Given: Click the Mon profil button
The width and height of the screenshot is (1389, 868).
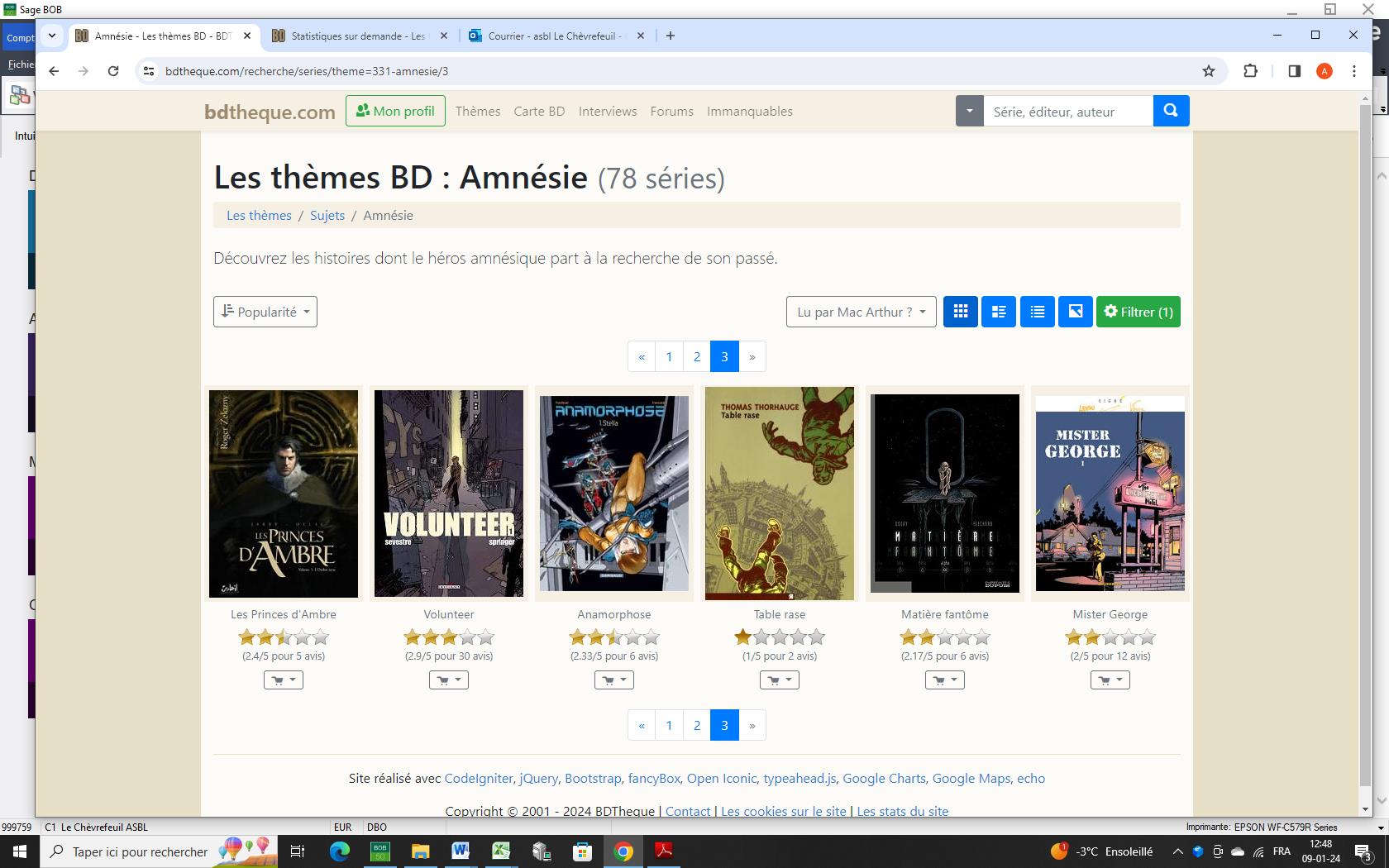Looking at the screenshot, I should click(395, 111).
